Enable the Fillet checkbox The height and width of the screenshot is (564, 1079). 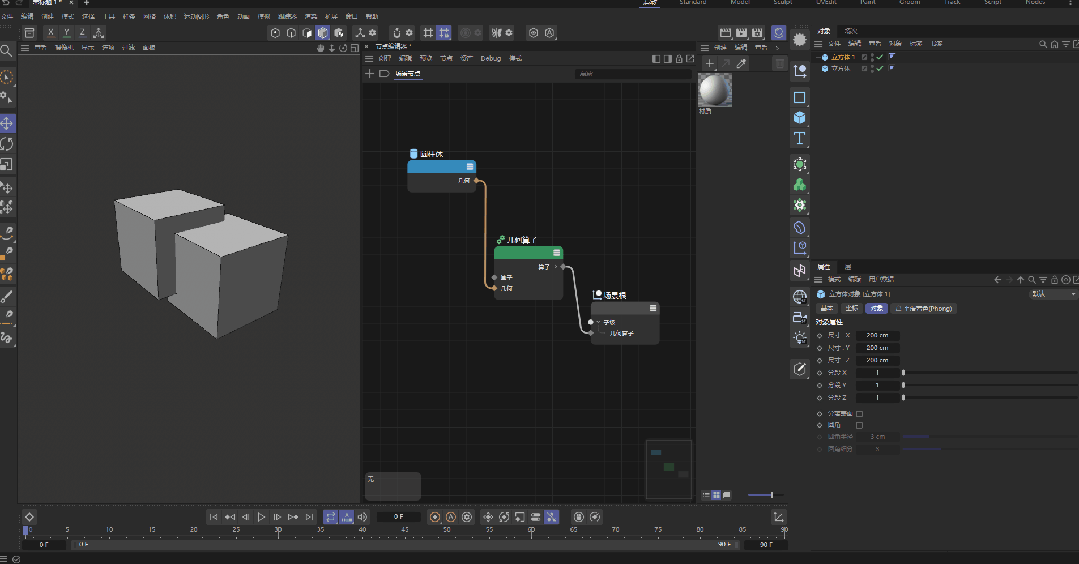pyautogui.click(x=859, y=425)
